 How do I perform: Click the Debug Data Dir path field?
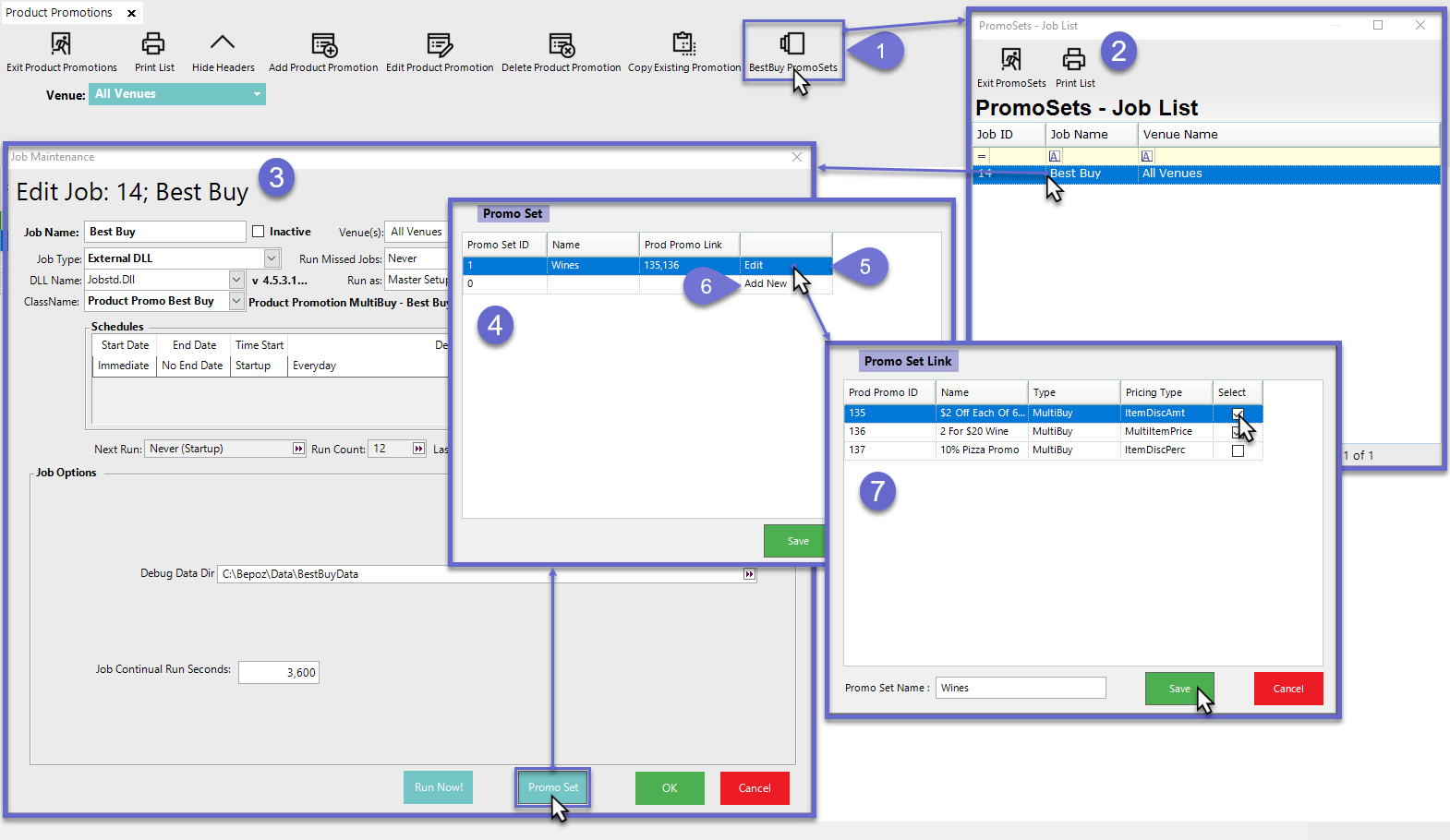click(480, 574)
